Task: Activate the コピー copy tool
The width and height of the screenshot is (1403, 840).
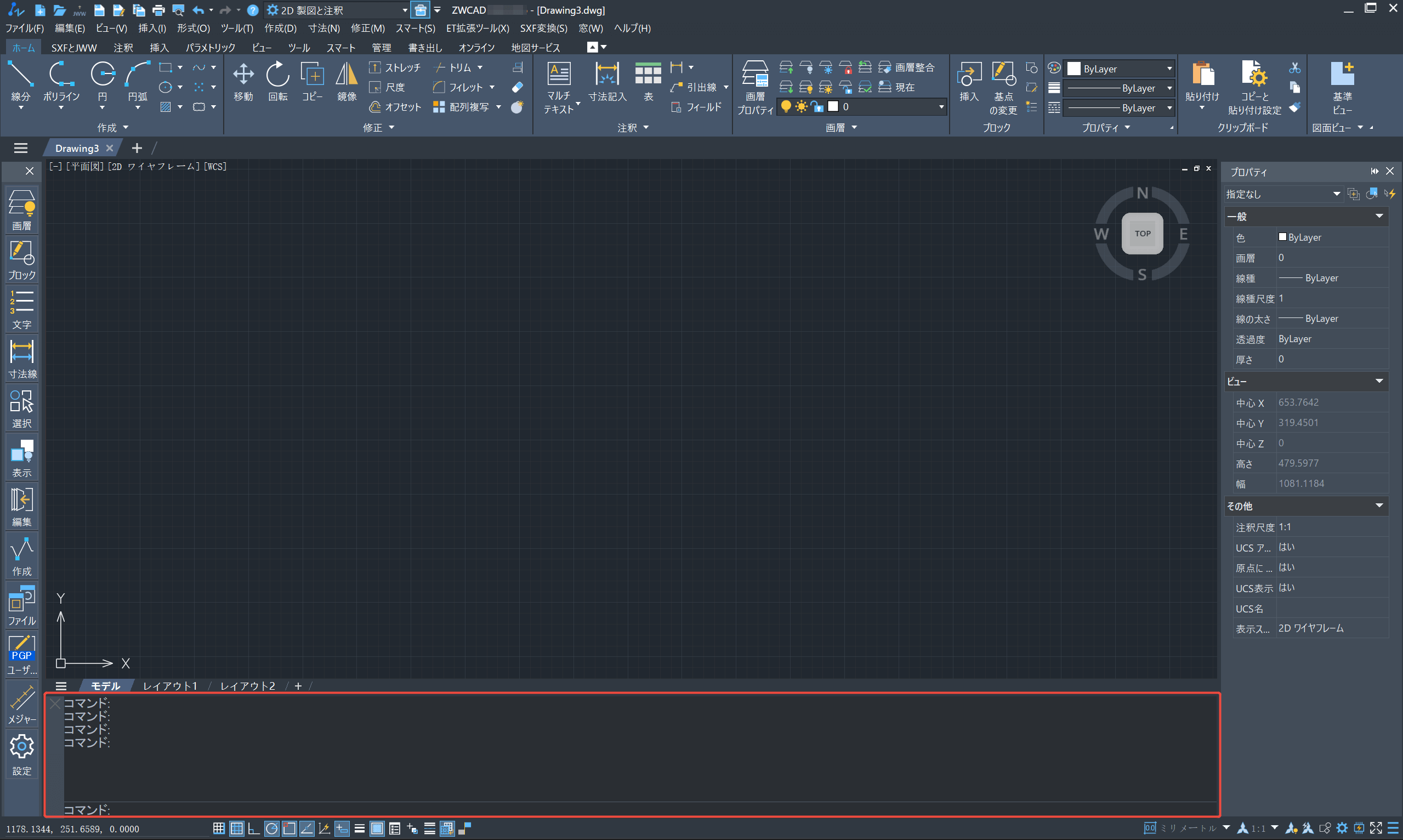Action: pos(313,82)
